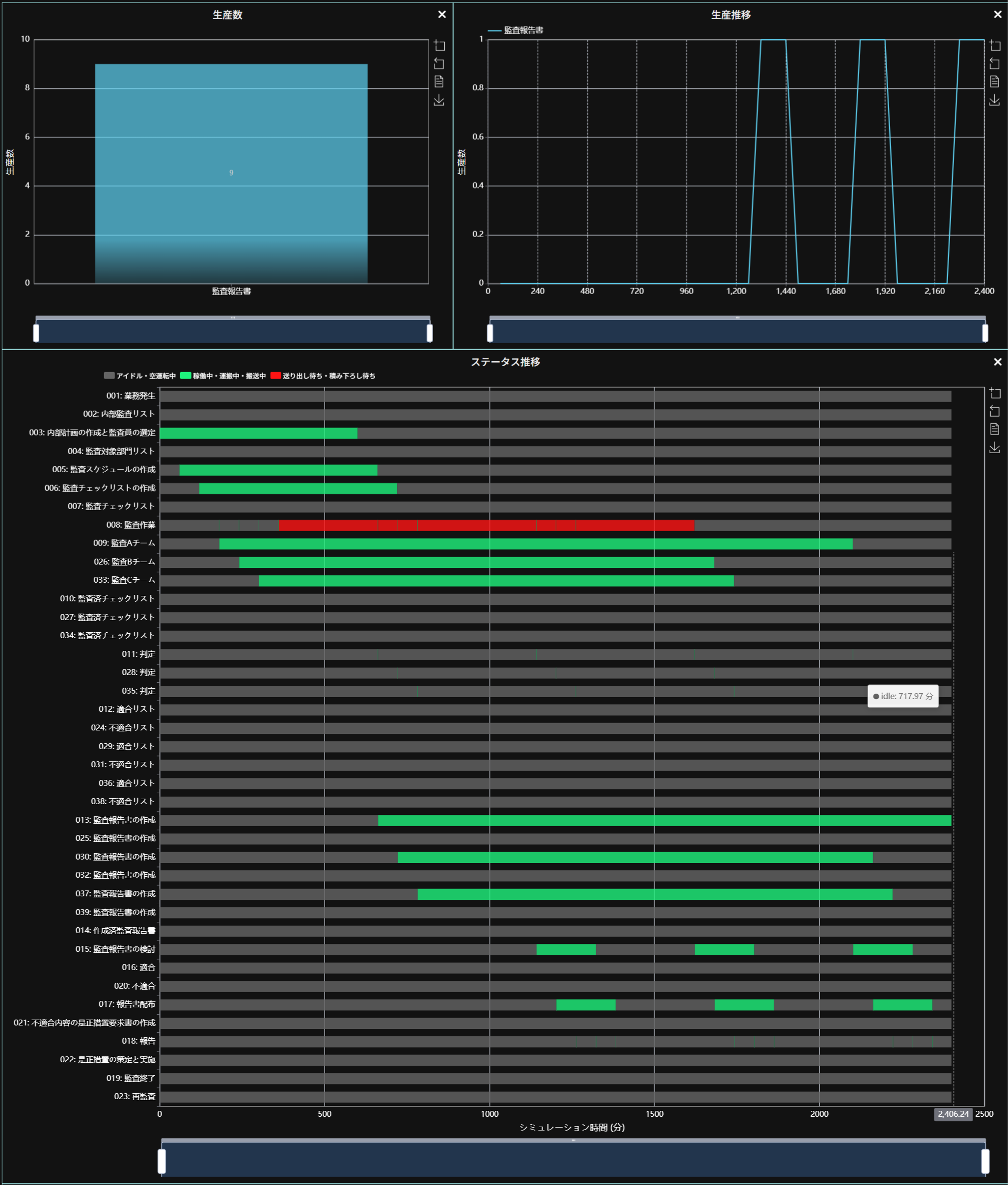Click zoom reset icon in ステータス推移 chart
Image resolution: width=1008 pixels, height=1185 pixels.
click(x=994, y=411)
